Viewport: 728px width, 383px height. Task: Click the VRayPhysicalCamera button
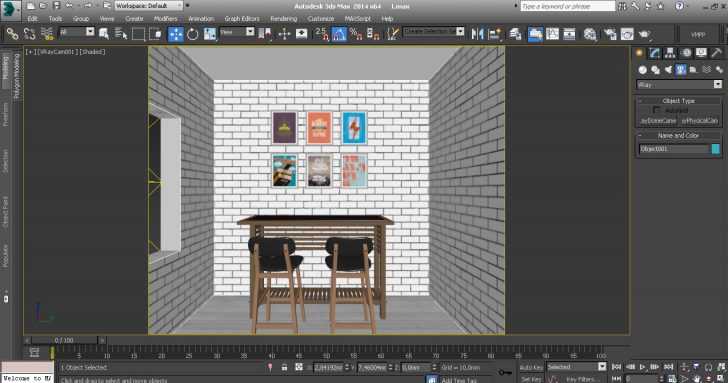pos(700,120)
